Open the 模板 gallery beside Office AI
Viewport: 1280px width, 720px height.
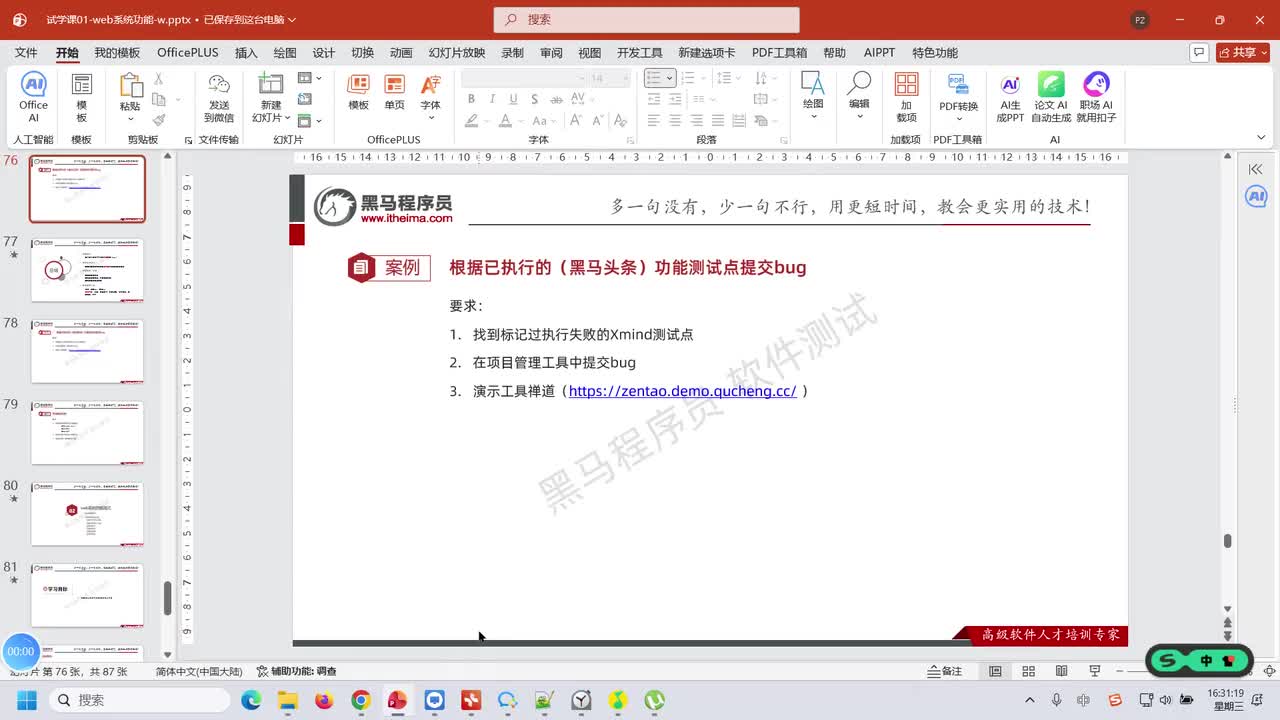tap(82, 97)
